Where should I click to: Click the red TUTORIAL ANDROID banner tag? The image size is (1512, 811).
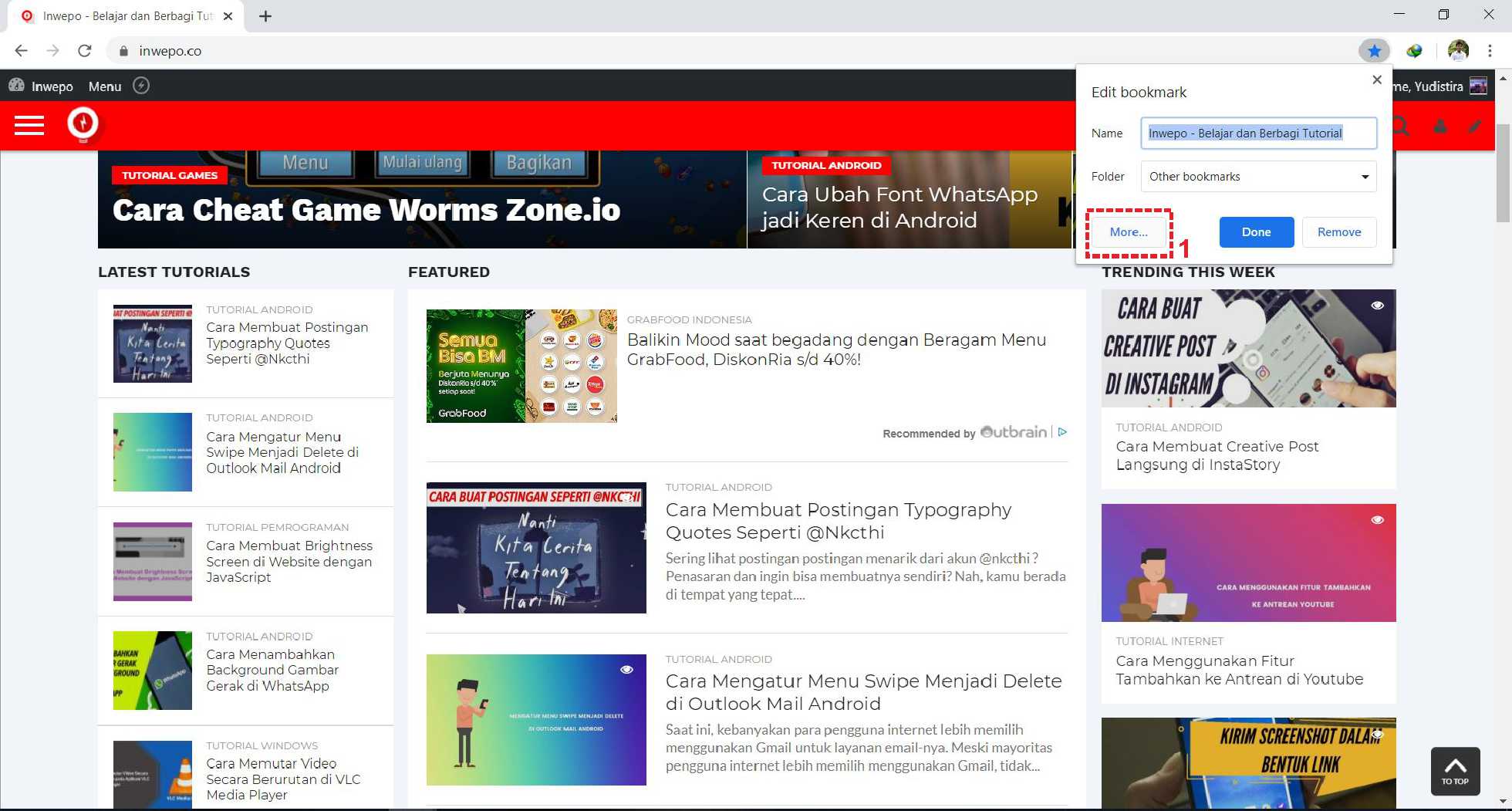tap(826, 165)
